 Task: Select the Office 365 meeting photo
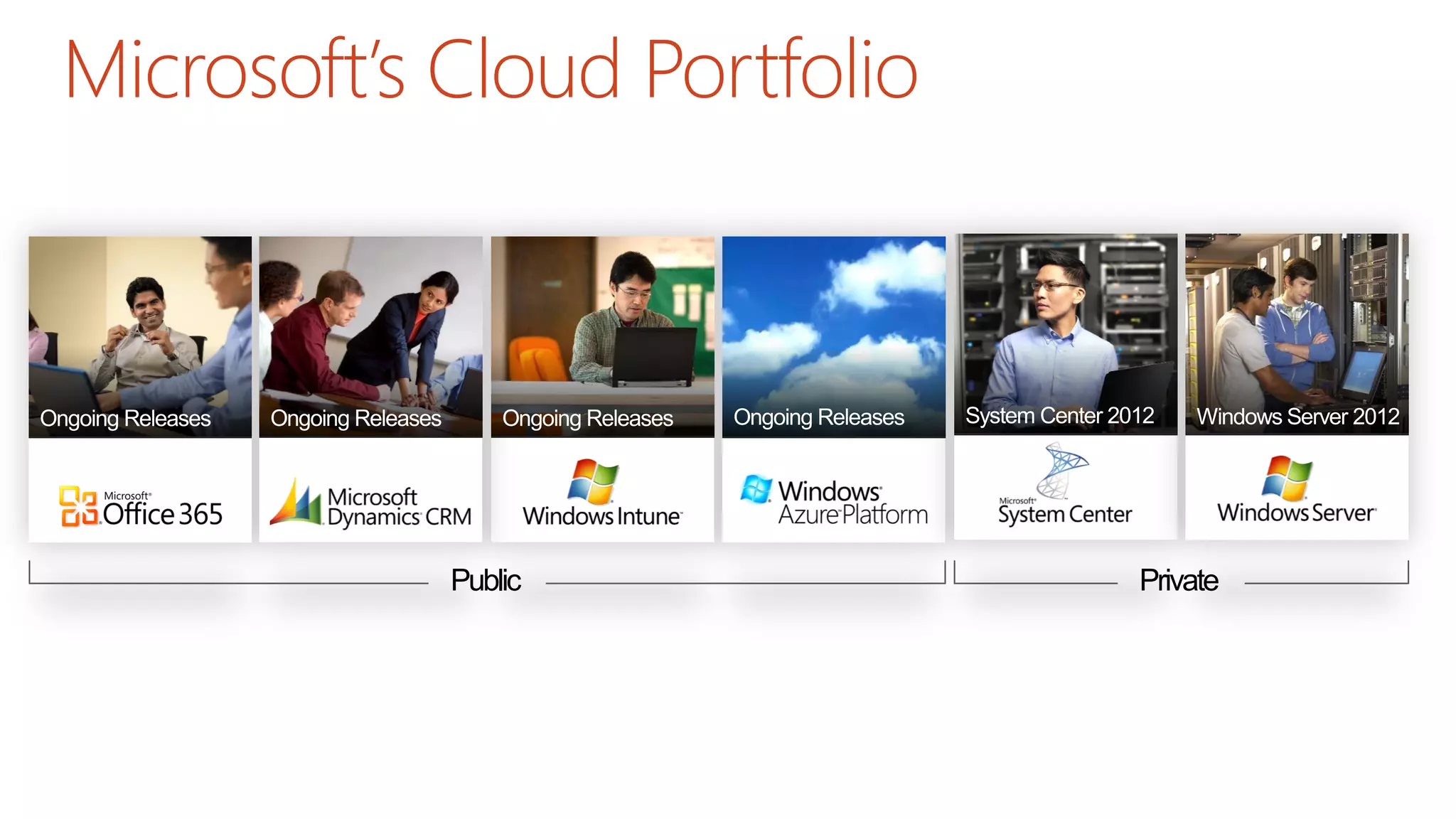tap(140, 337)
